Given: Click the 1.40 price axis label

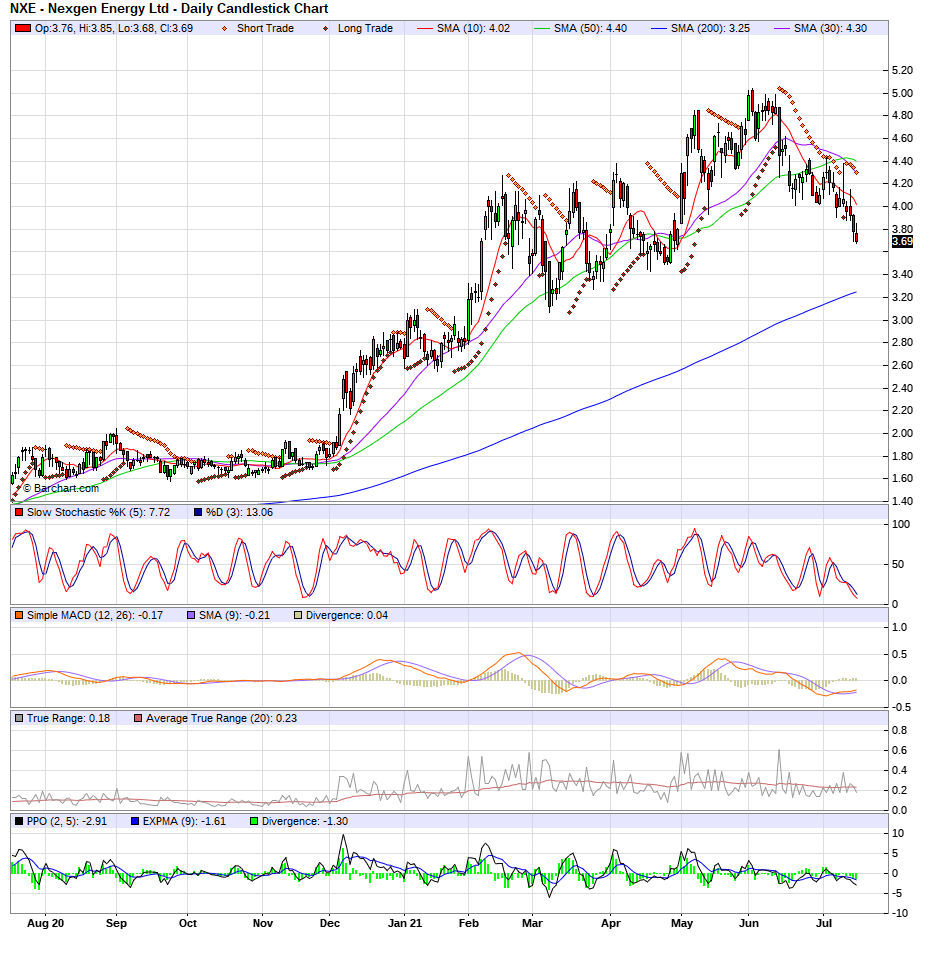Looking at the screenshot, I should [x=902, y=501].
